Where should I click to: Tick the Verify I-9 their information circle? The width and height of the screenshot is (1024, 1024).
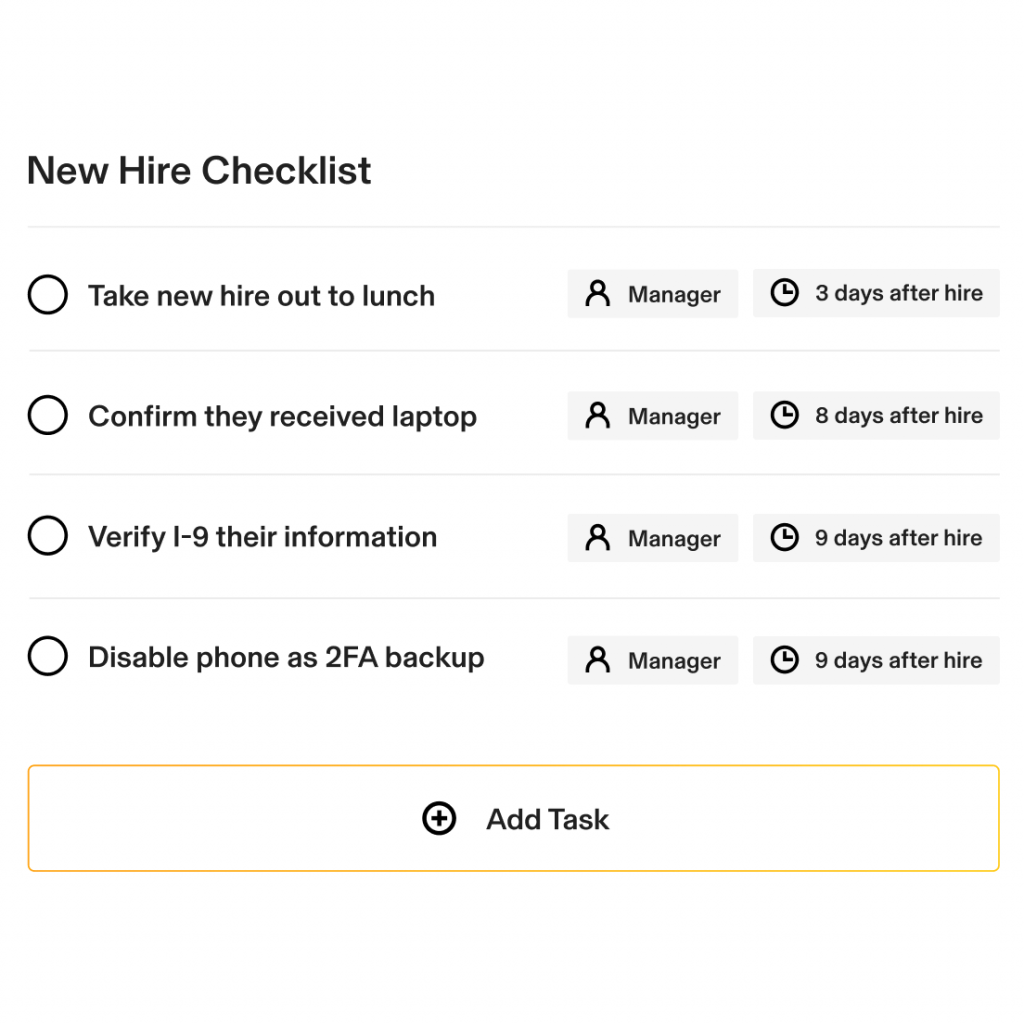(48, 536)
